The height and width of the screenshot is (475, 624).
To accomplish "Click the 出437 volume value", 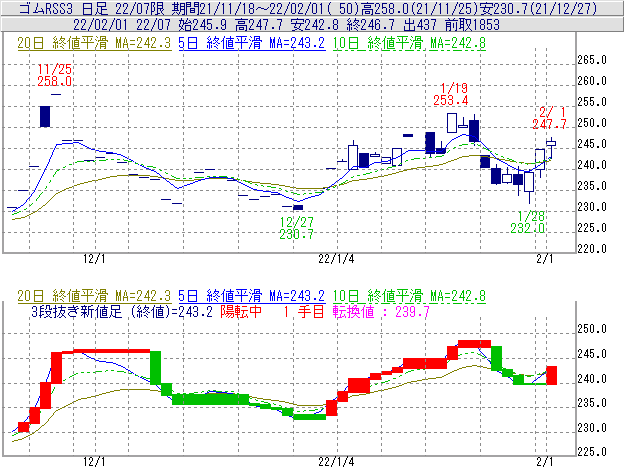I will (x=419, y=25).
